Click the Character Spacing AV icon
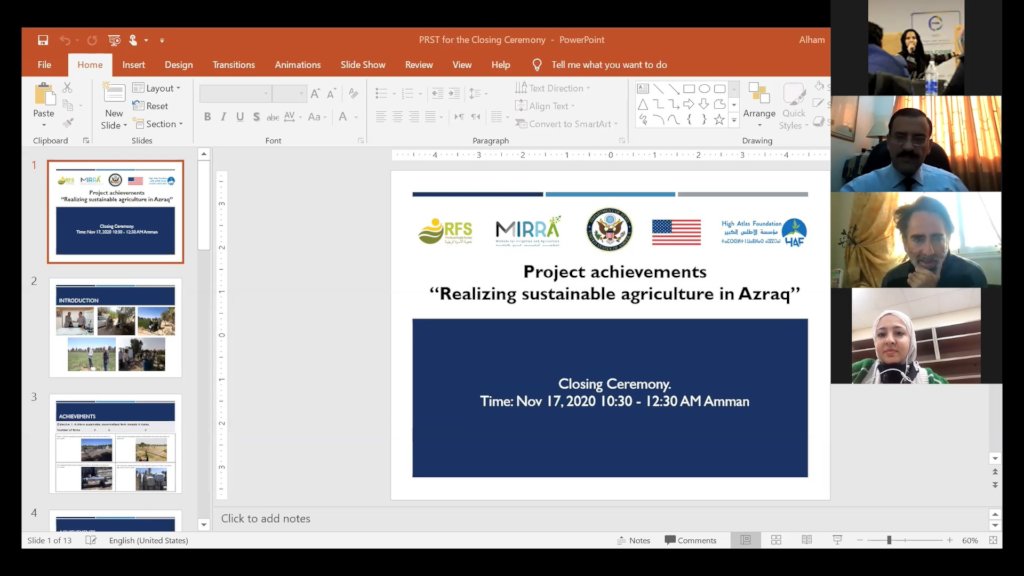 (x=289, y=117)
